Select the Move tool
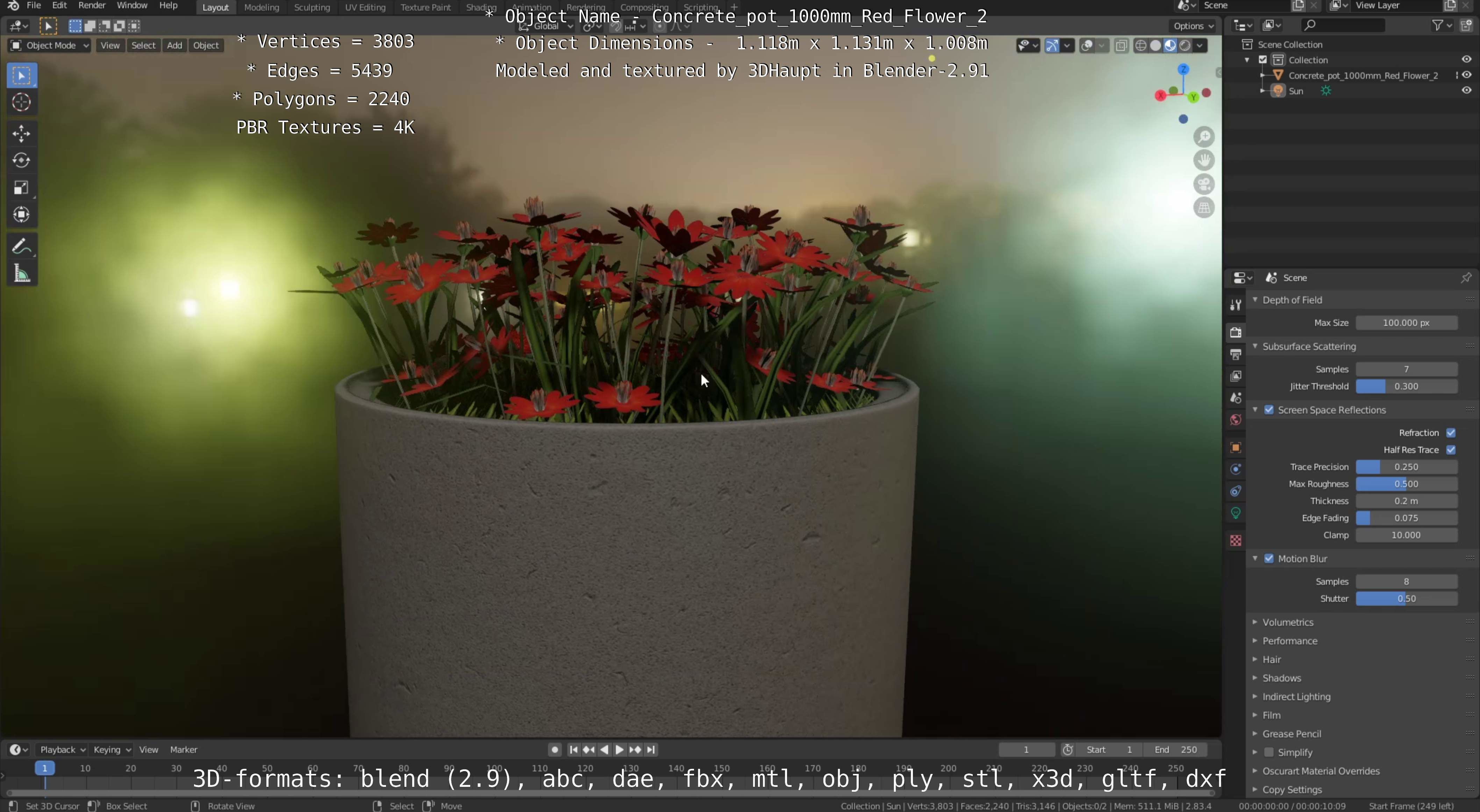 coord(22,134)
